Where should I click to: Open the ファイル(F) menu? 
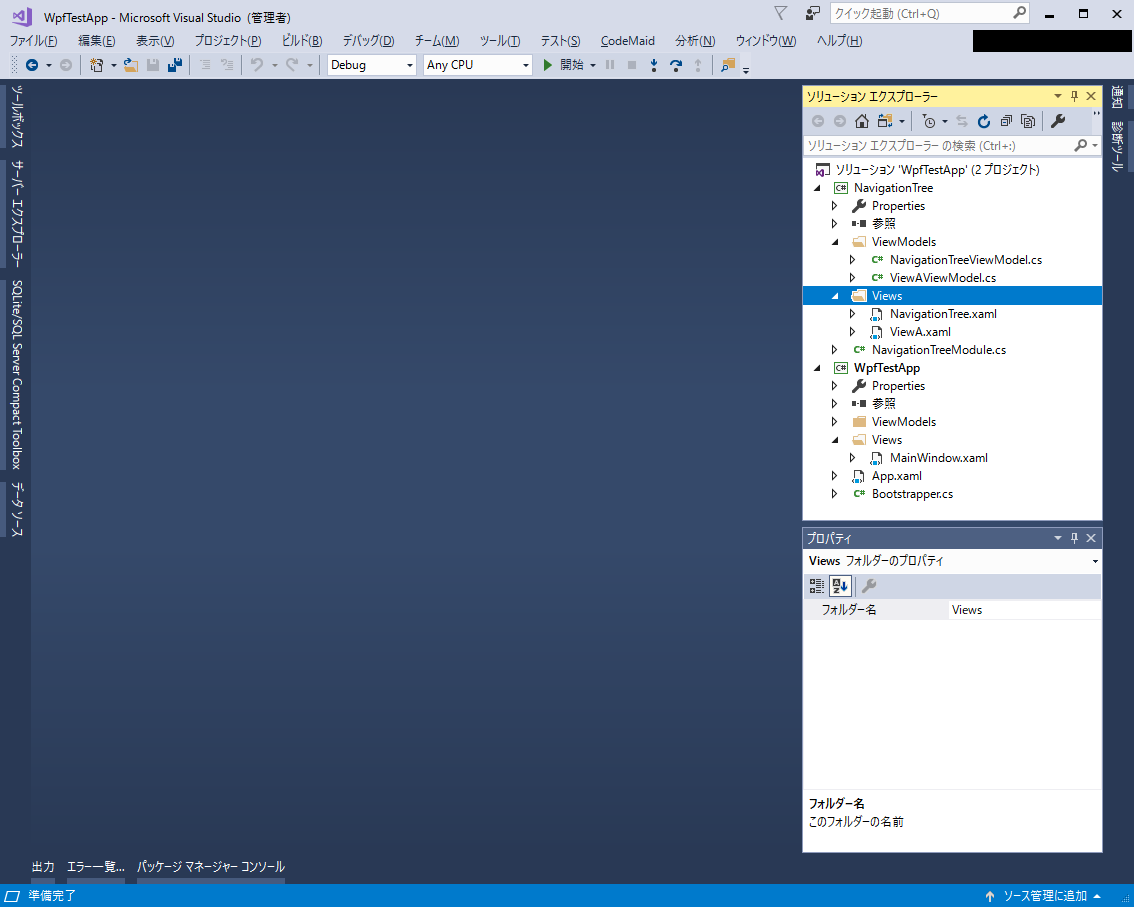34,41
